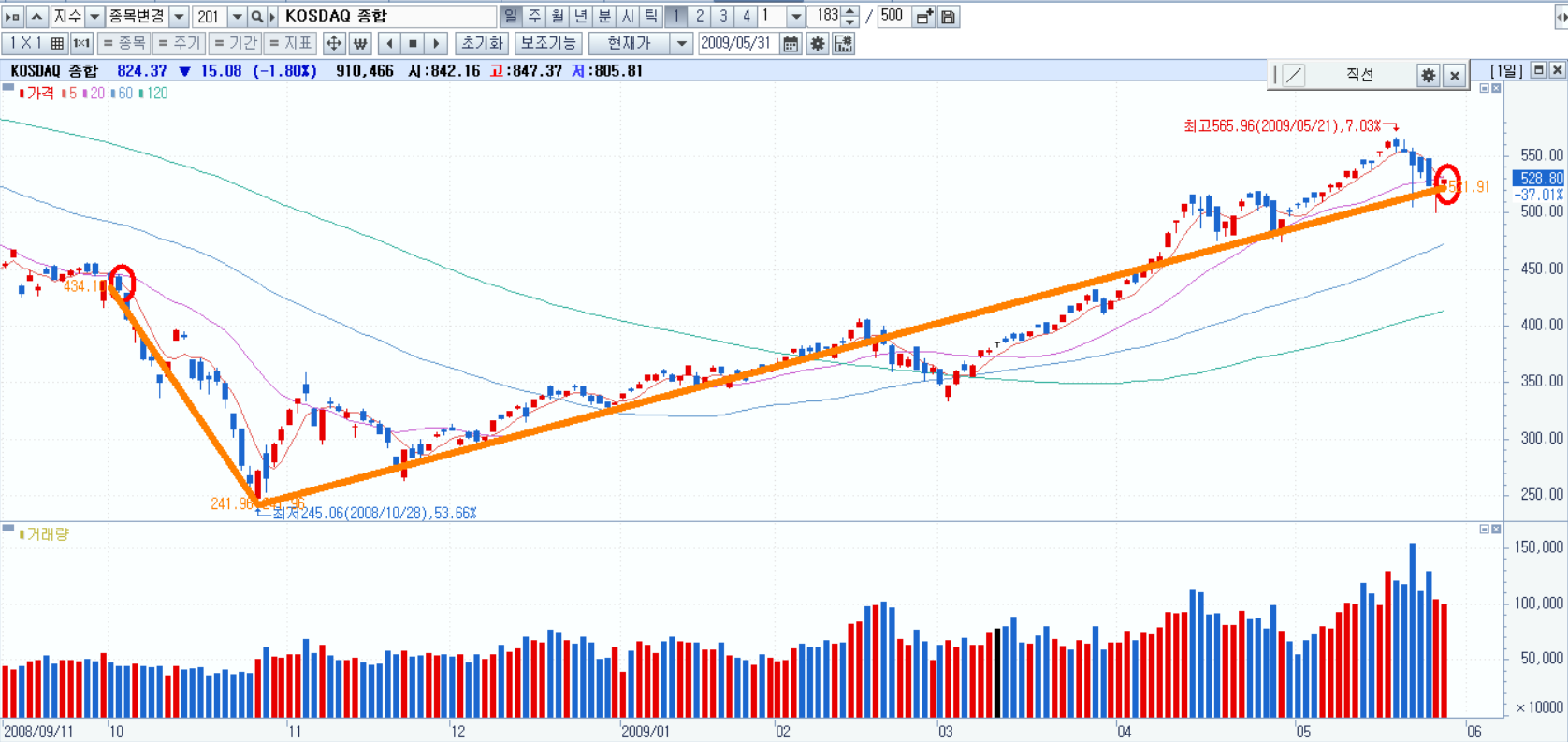Click the 1x1 single chart icon
This screenshot has width=1568, height=742.
81,43
